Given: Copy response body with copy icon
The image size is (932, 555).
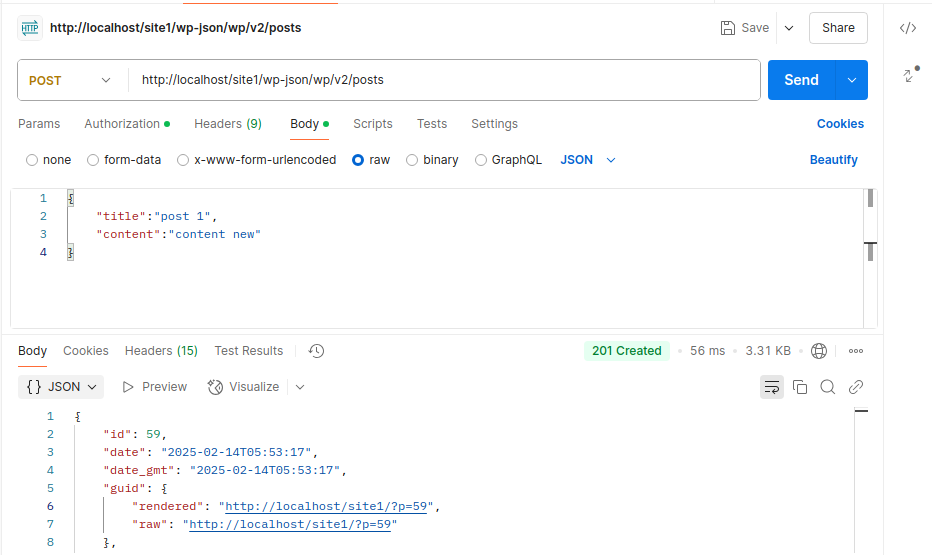Looking at the screenshot, I should tap(800, 387).
